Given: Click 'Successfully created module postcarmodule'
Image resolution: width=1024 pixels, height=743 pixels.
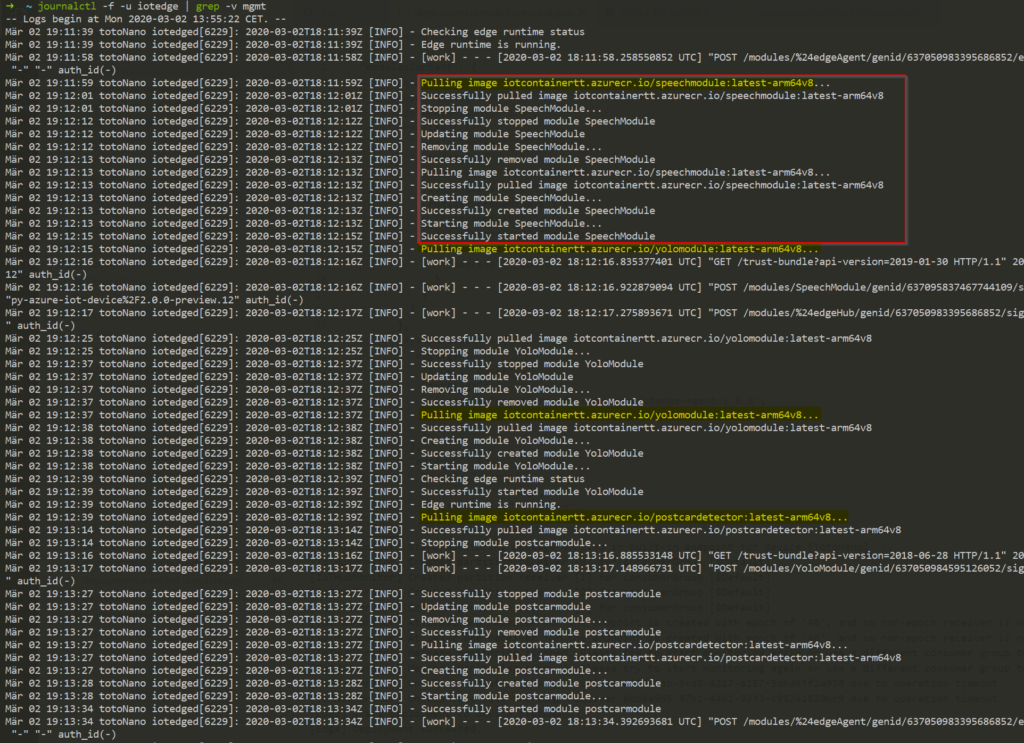Looking at the screenshot, I should tap(541, 684).
